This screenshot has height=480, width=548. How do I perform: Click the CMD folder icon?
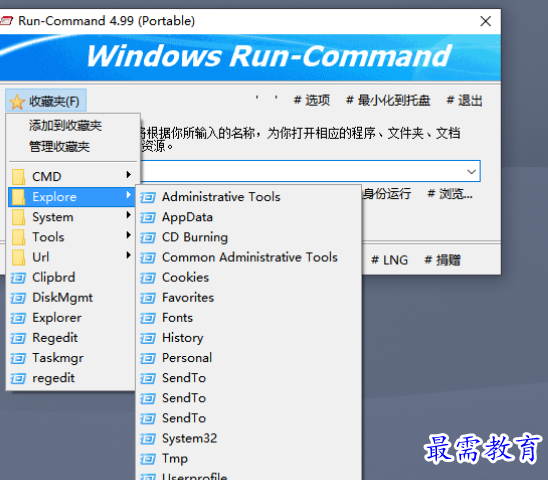(18, 177)
